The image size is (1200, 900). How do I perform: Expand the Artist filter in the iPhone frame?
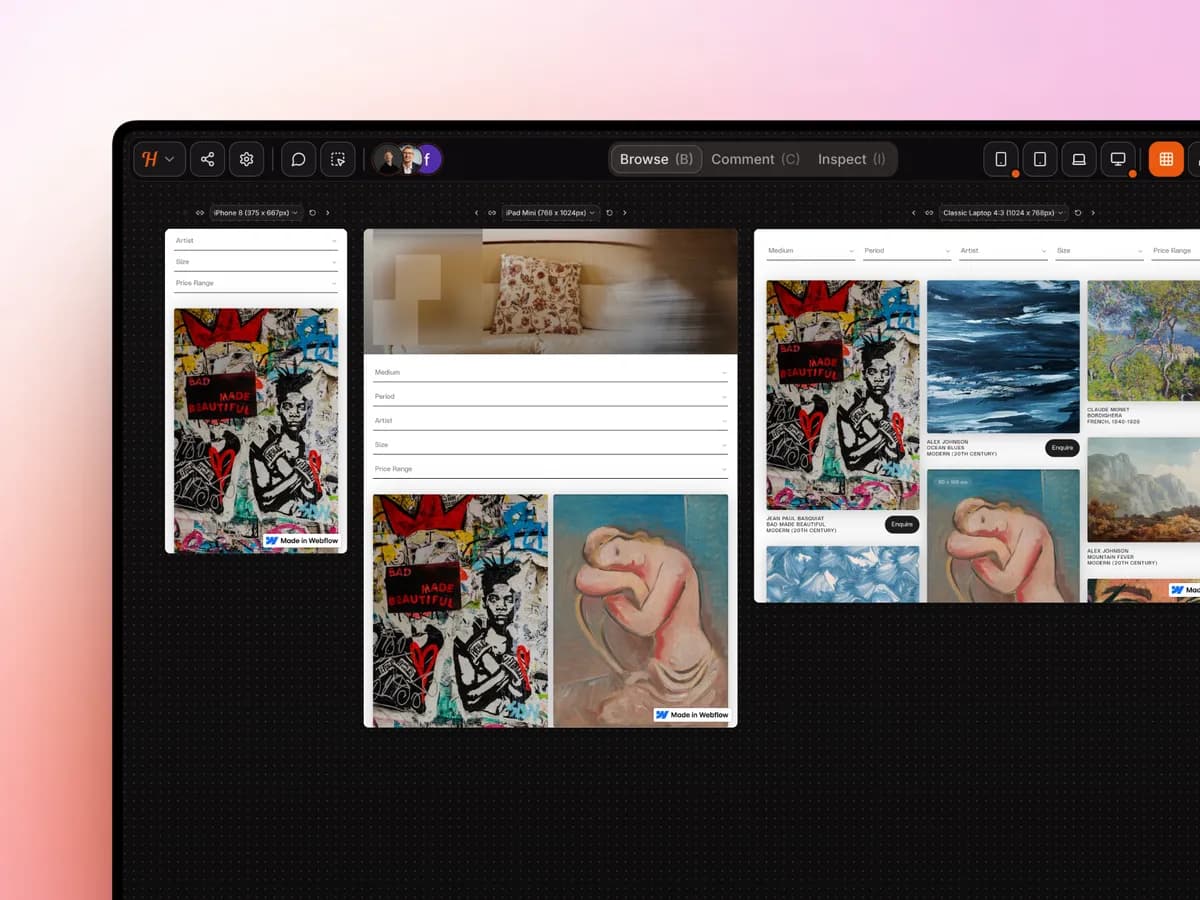click(256, 241)
